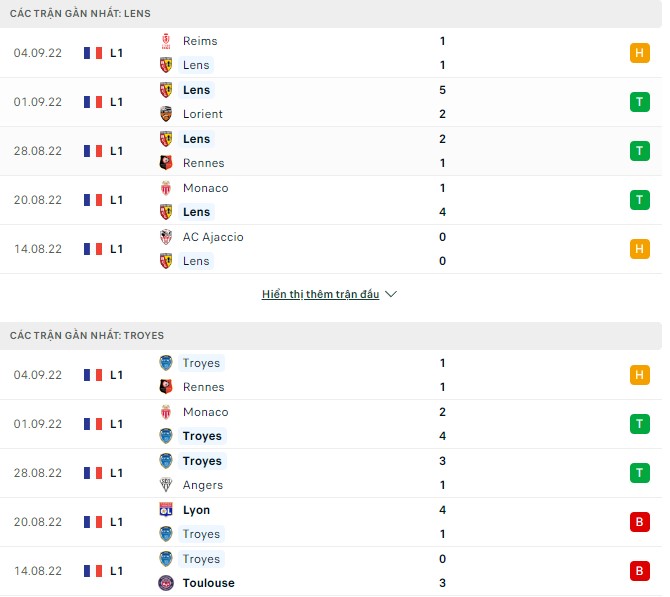Click the AC Ajaccio club crest
670x597 pixels.
(x=166, y=237)
